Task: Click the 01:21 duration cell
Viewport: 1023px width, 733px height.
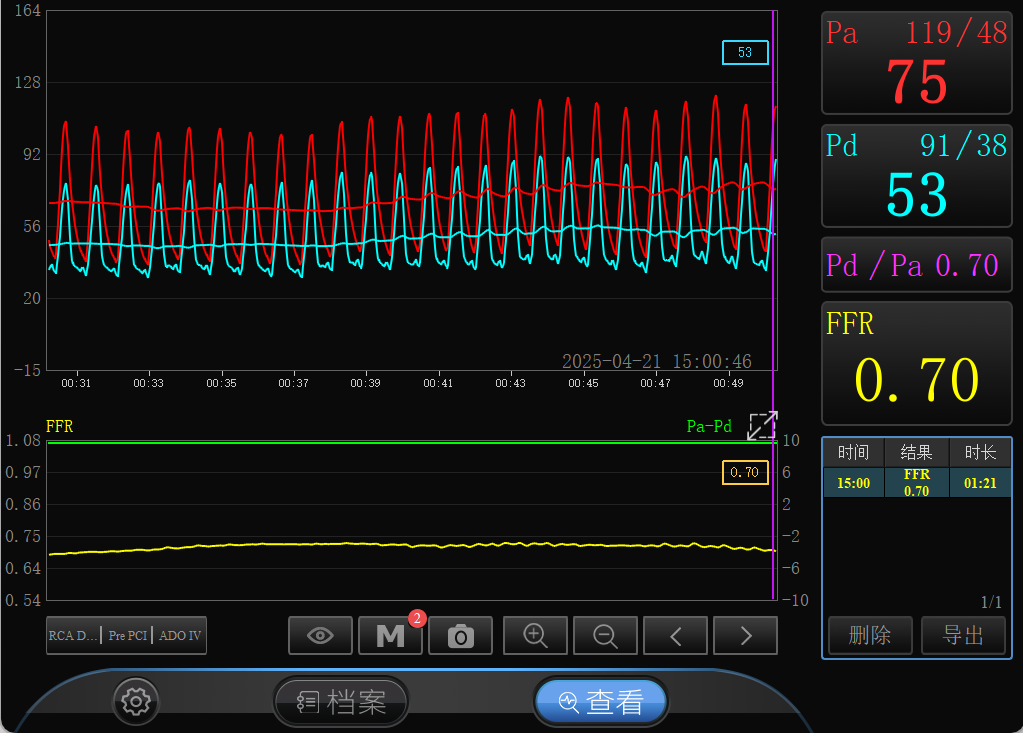Action: (980, 483)
